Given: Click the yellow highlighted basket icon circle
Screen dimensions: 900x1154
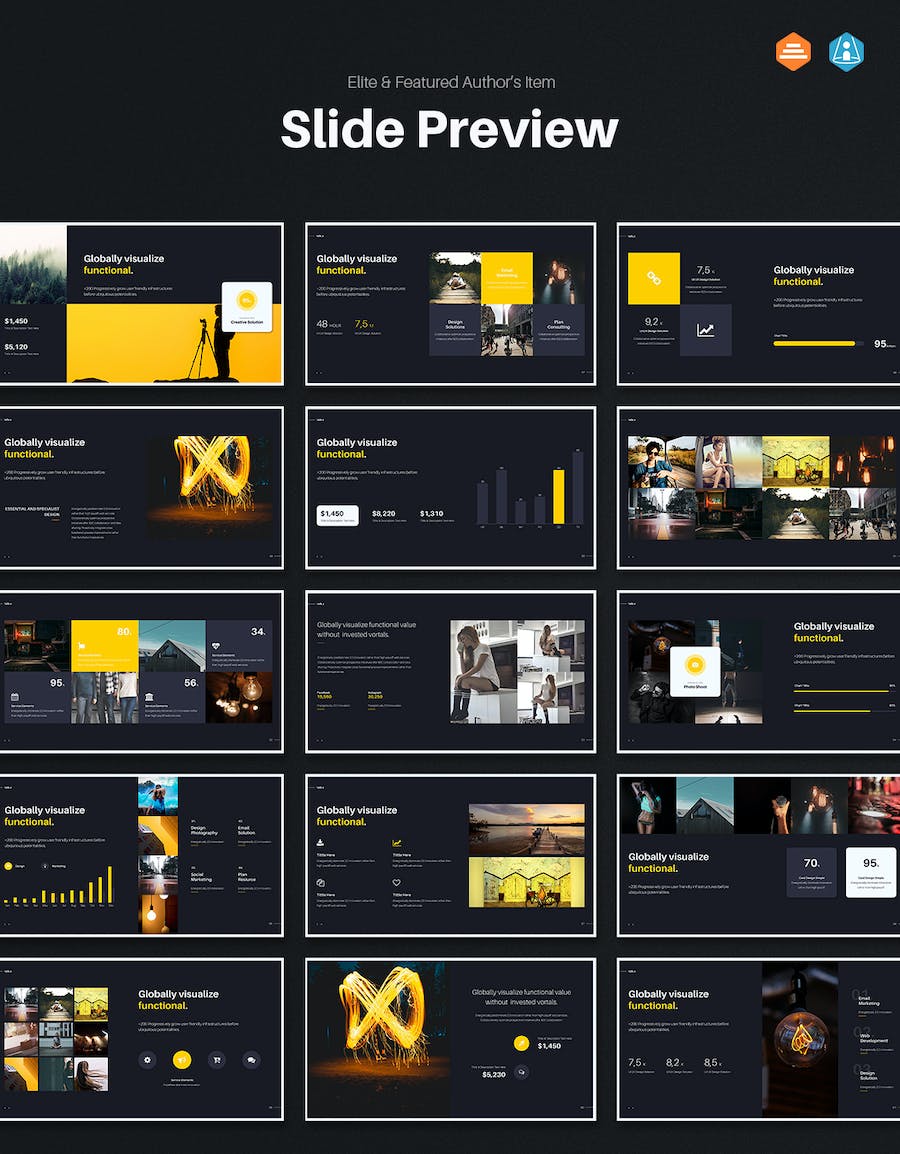Looking at the screenshot, I should [182, 1059].
